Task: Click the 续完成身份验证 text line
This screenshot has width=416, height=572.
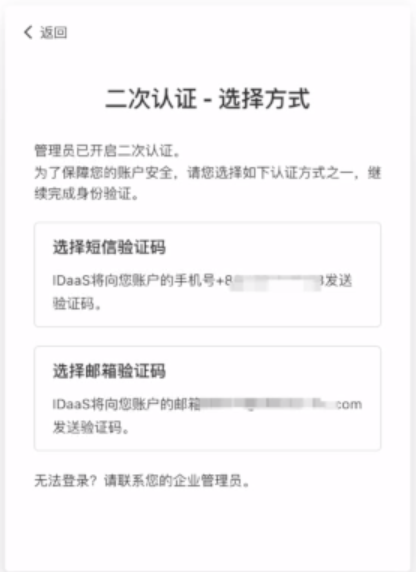Action: [86, 194]
